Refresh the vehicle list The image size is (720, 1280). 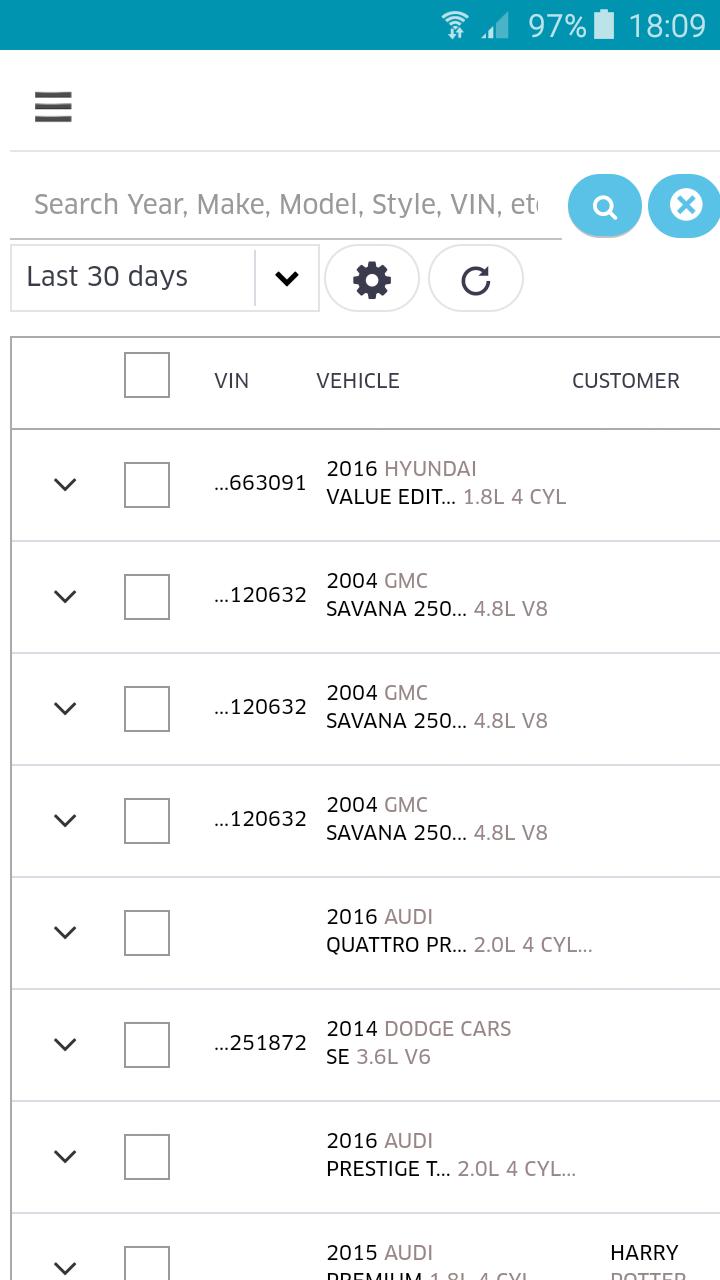(x=475, y=279)
